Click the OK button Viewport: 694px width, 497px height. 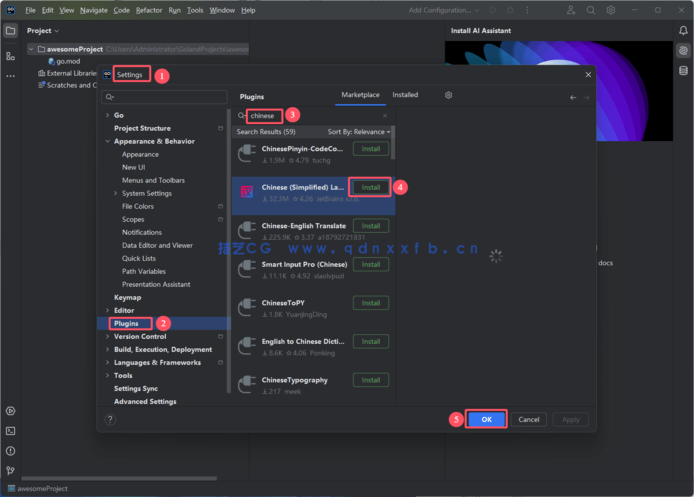pos(486,420)
